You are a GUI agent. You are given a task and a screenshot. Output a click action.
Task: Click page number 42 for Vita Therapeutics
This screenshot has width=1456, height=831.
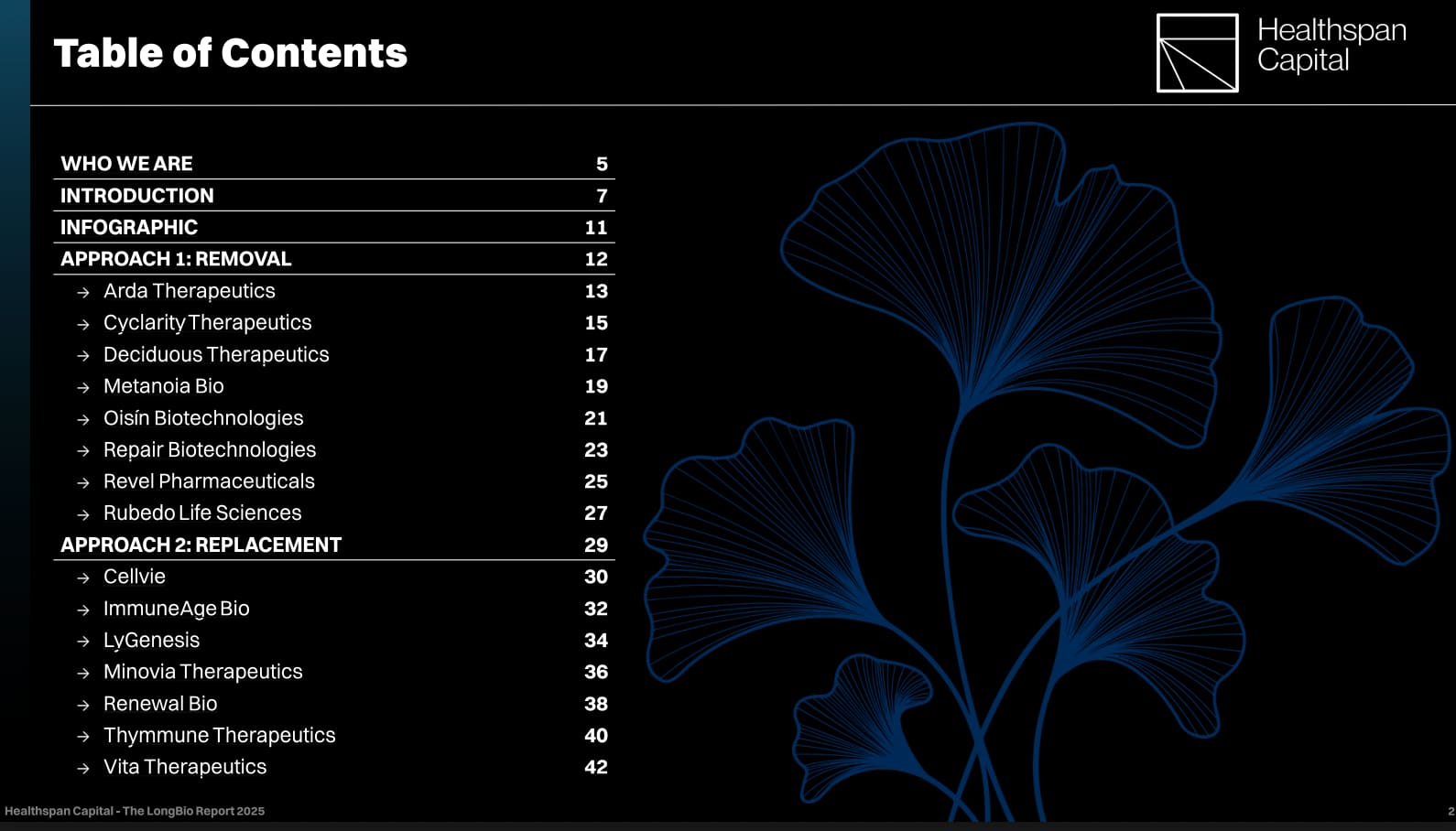point(596,767)
